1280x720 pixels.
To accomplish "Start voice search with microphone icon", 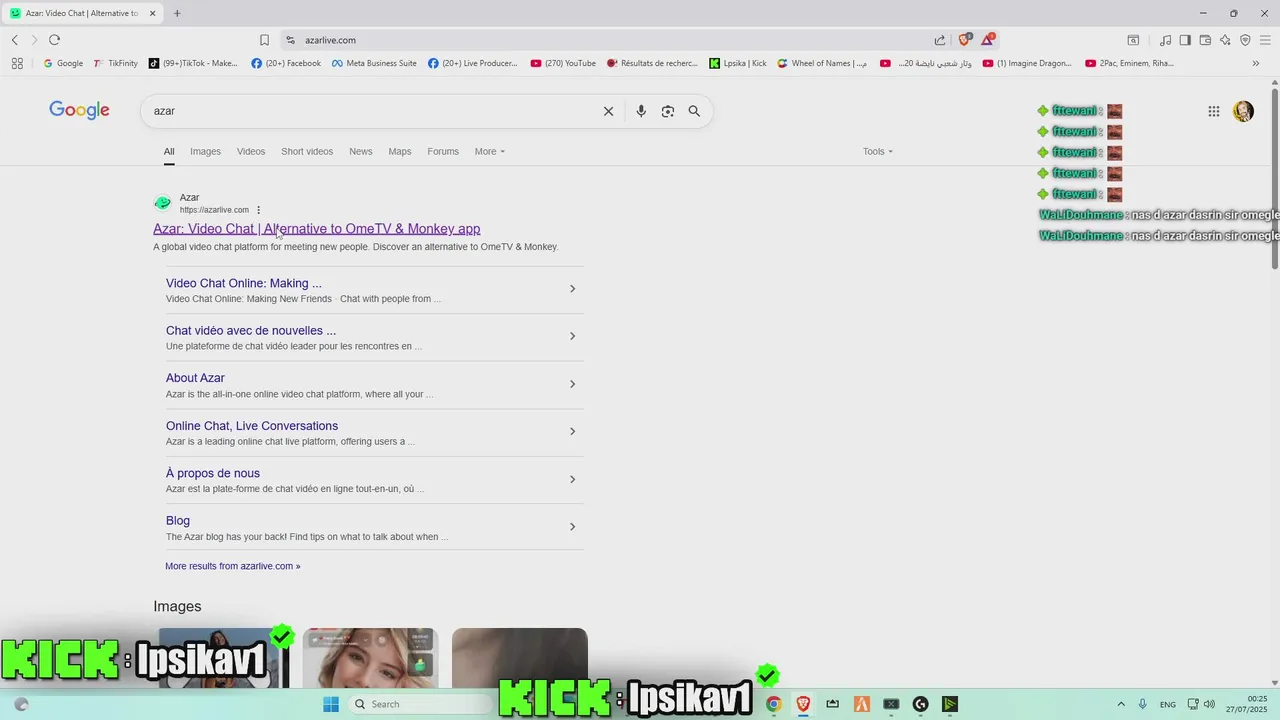I will (641, 111).
